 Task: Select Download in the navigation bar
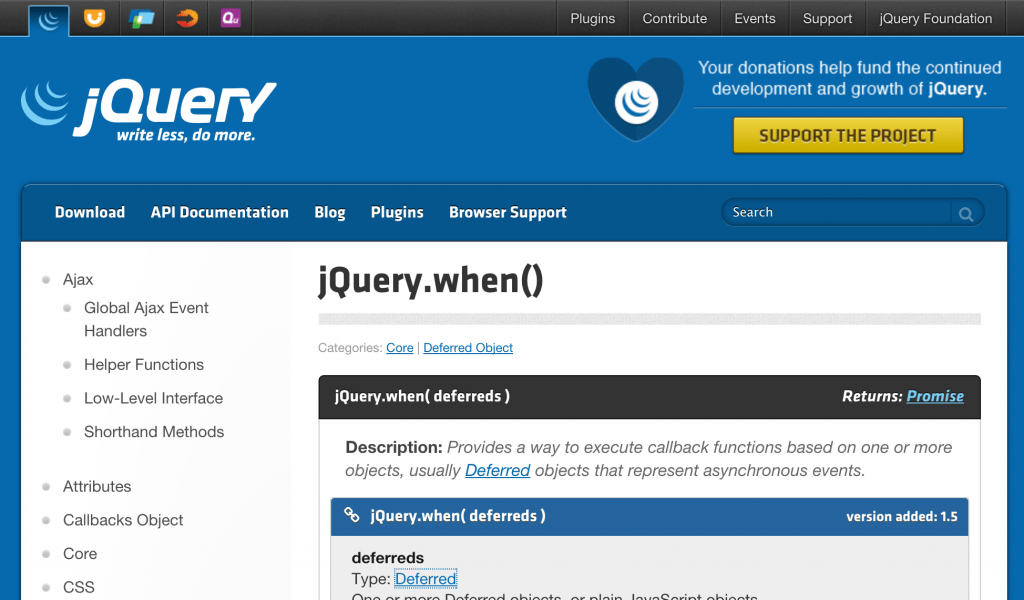90,212
